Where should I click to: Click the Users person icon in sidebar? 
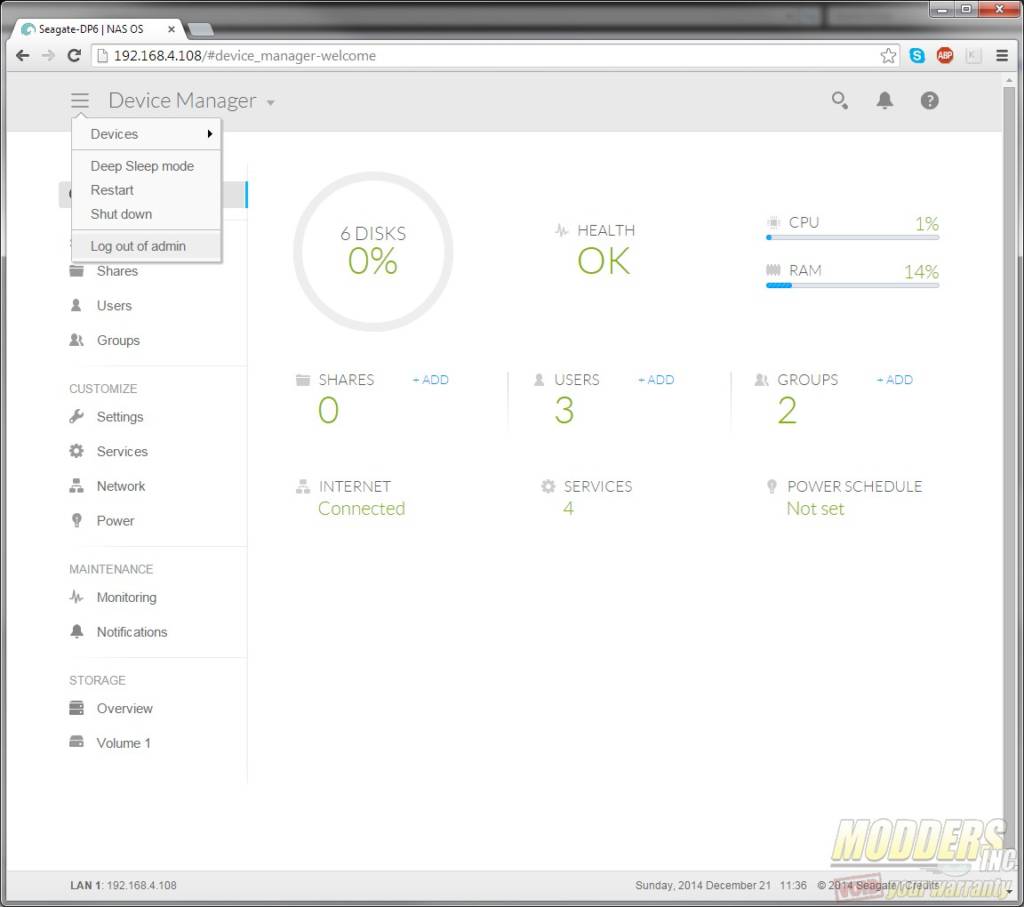pos(76,305)
